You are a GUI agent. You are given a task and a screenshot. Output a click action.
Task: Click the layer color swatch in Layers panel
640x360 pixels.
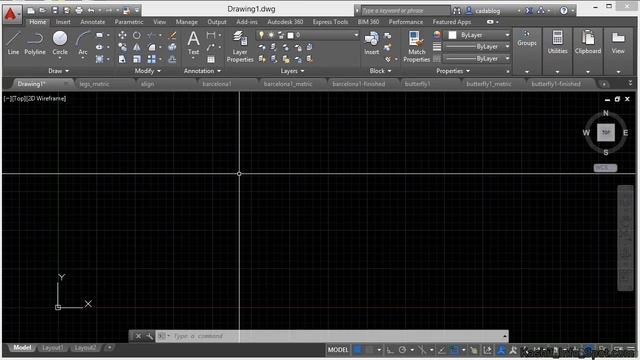(x=290, y=35)
